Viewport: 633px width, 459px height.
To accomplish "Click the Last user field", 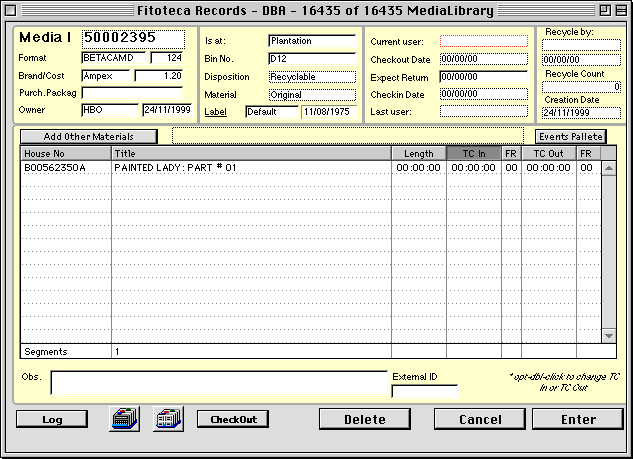I will 484,111.
